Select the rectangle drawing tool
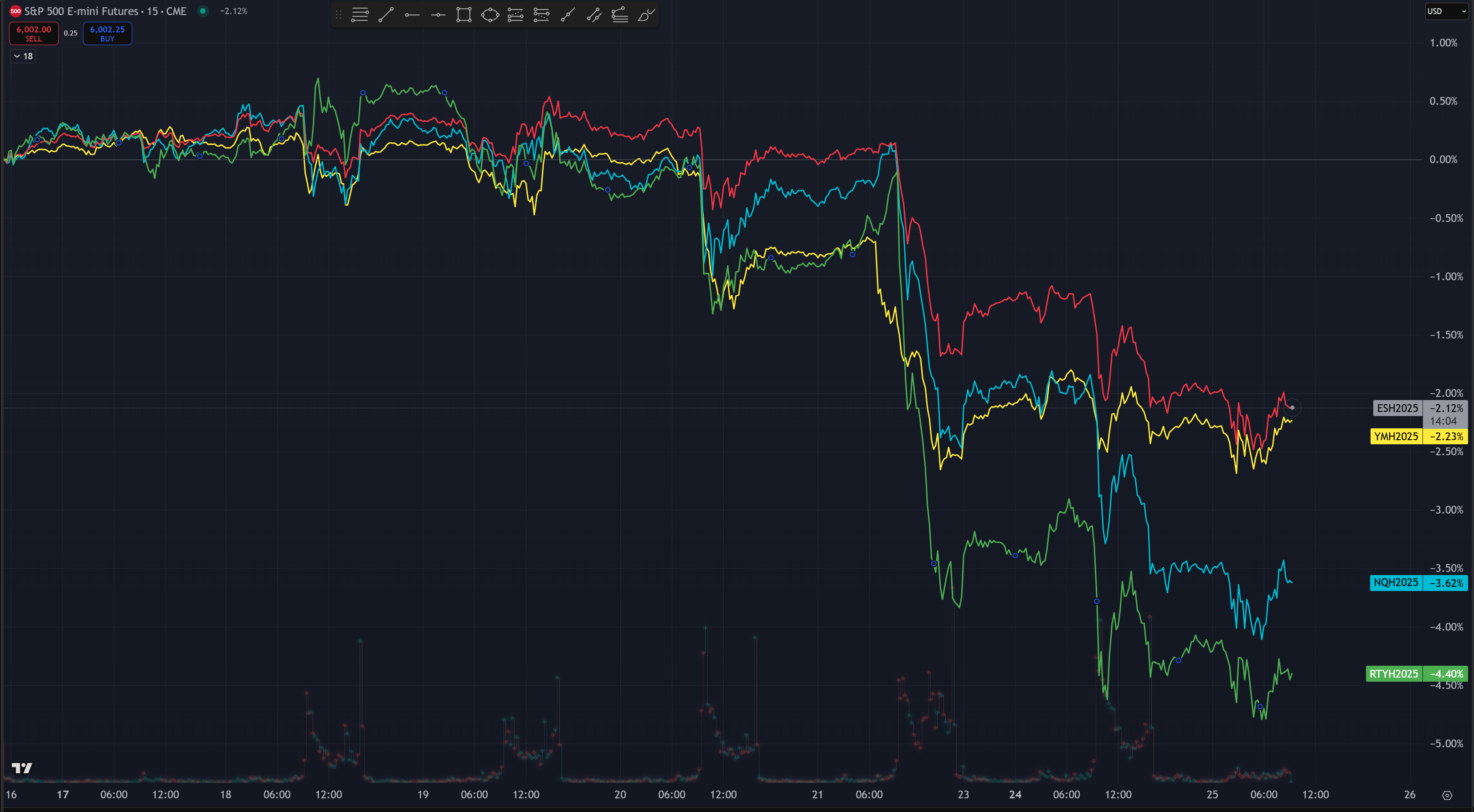Screen dimensions: 1474x812 pyautogui.click(x=464, y=15)
